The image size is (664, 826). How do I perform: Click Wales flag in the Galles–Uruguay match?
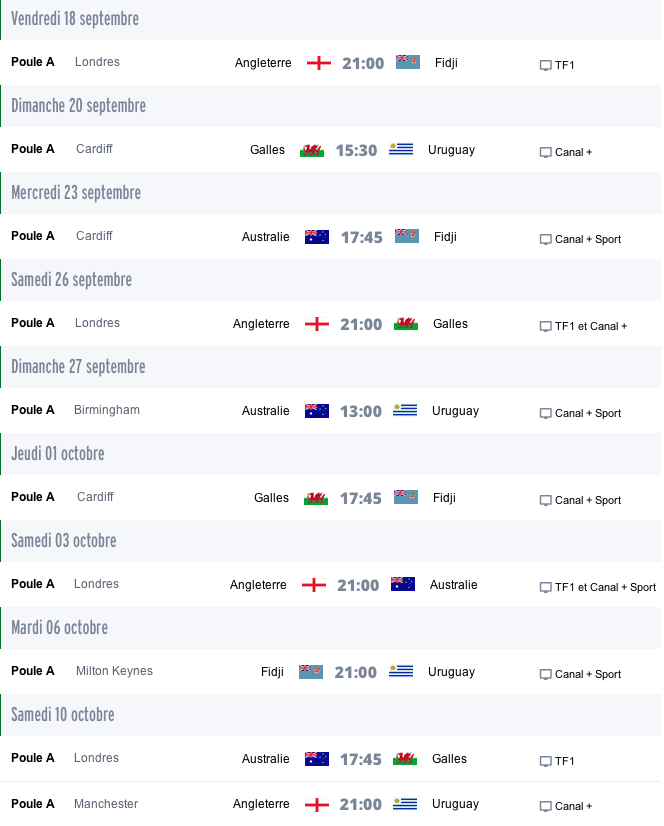click(x=312, y=151)
